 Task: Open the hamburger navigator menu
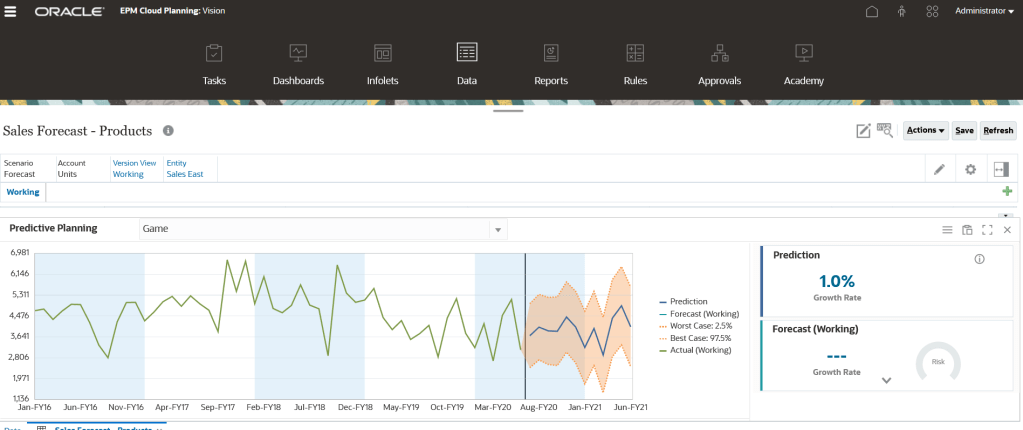[11, 12]
